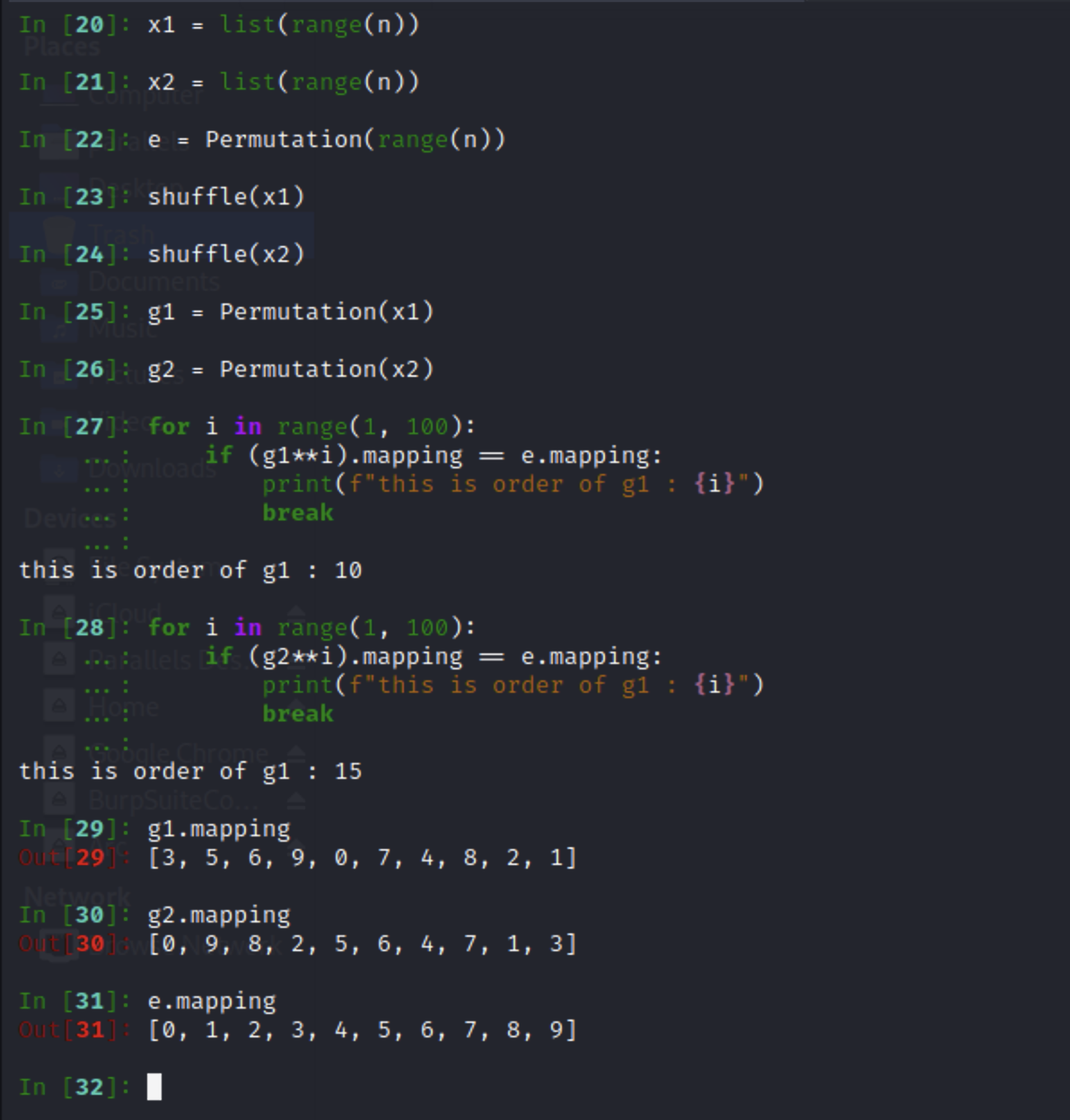This screenshot has height=1120, width=1070.
Task: Select the identity list "[0, 1, 2, 3, 4, 5, 6, 7, 8, 9]"
Action: click(363, 1029)
